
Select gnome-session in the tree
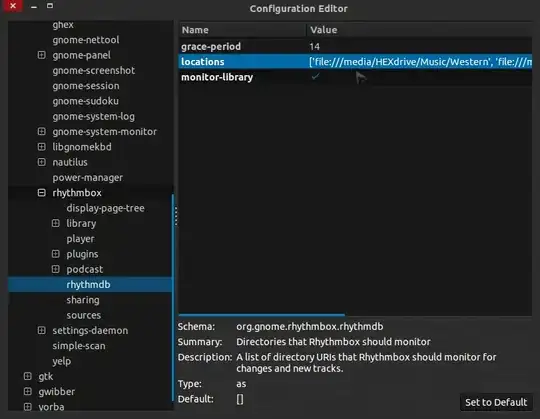click(x=86, y=86)
